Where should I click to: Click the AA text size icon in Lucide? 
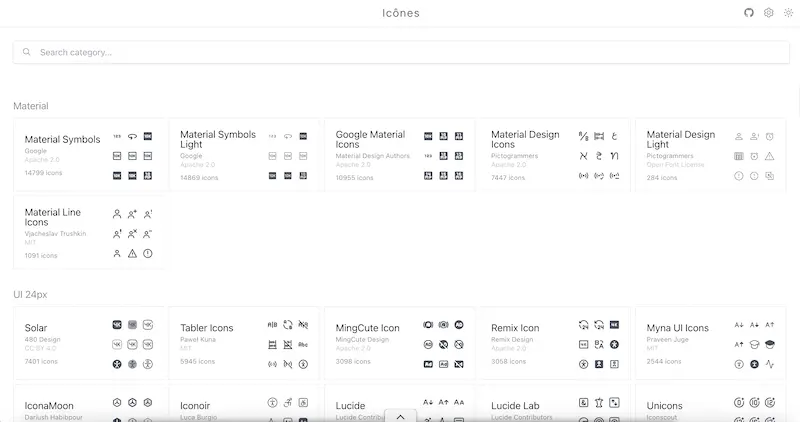(x=459, y=403)
